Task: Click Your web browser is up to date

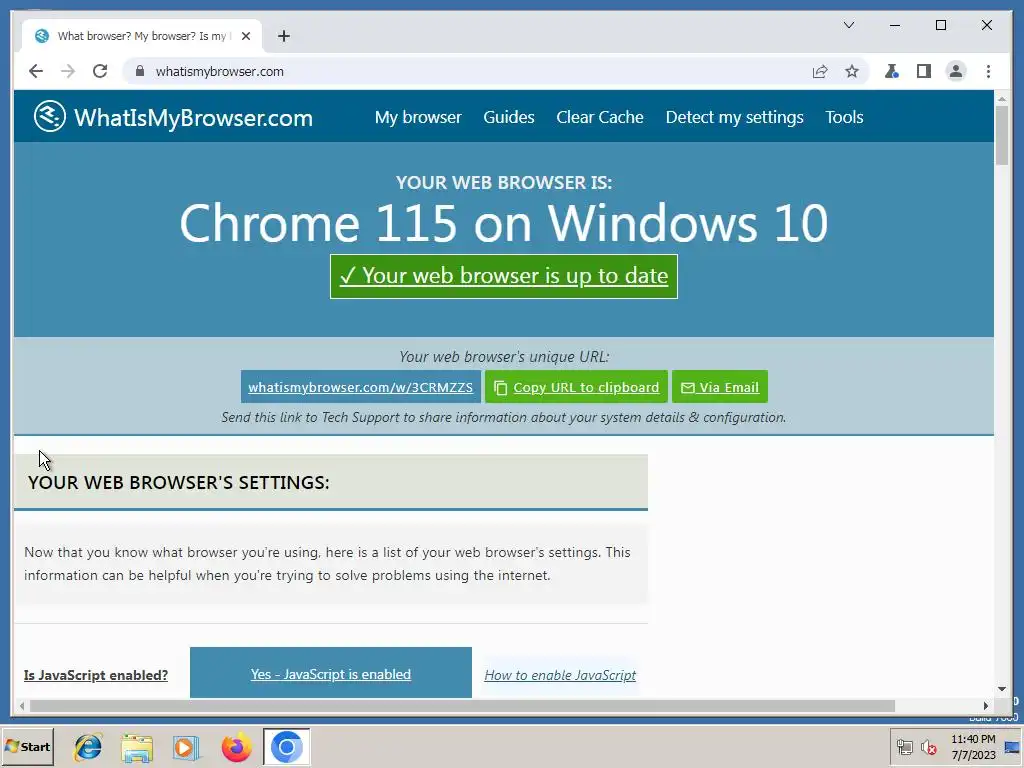Action: (x=504, y=276)
